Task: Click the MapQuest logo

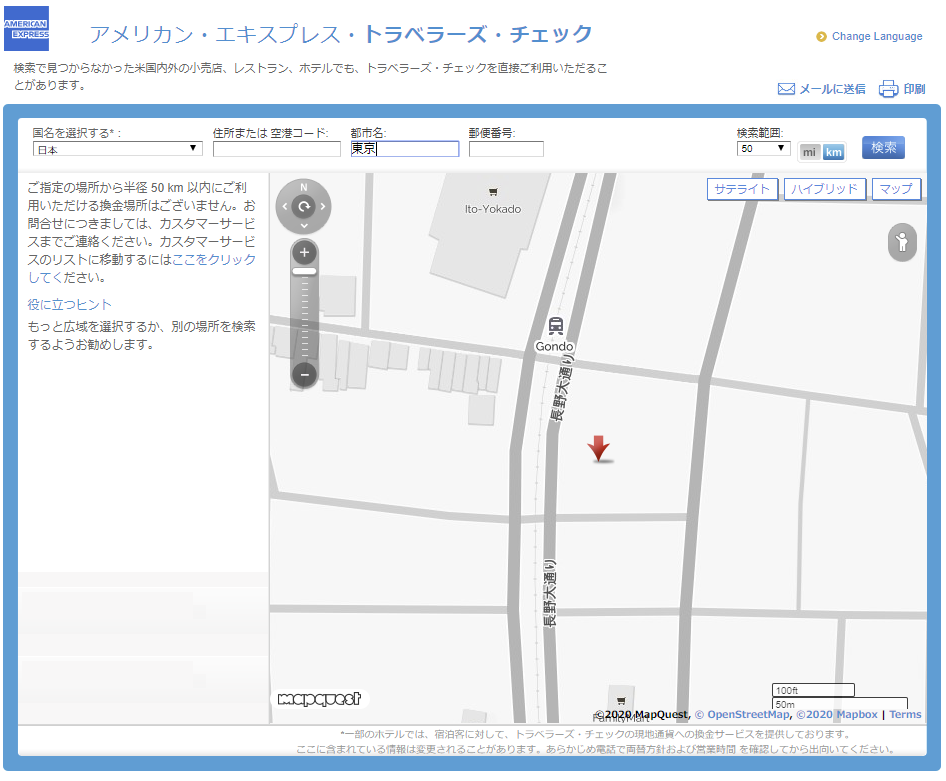Action: click(x=319, y=699)
